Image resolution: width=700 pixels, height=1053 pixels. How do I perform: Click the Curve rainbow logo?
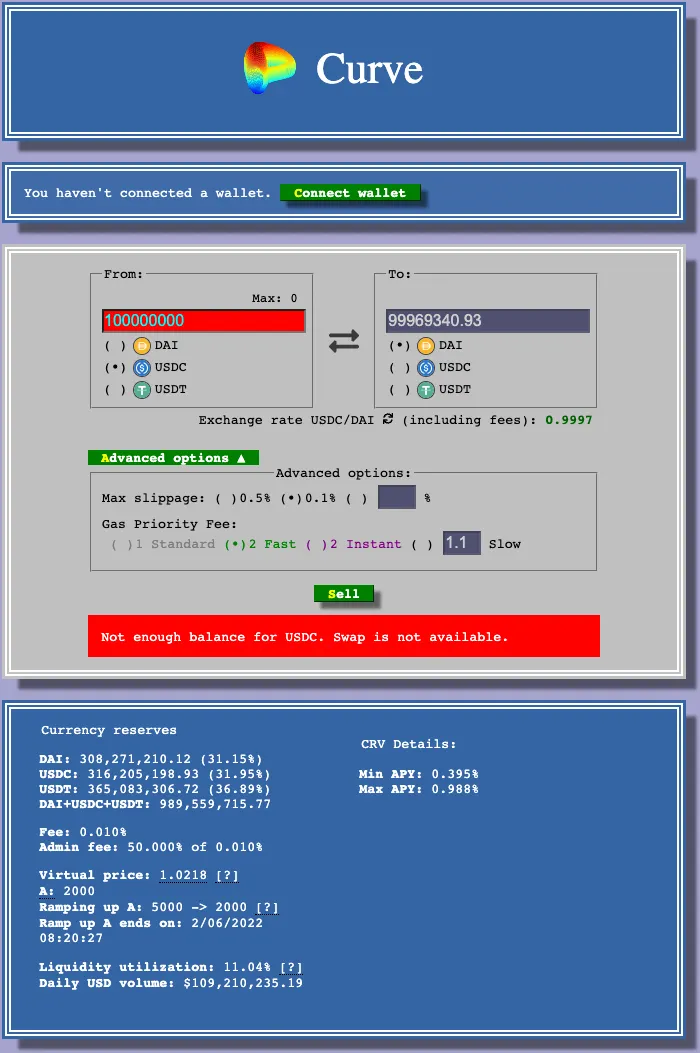269,68
